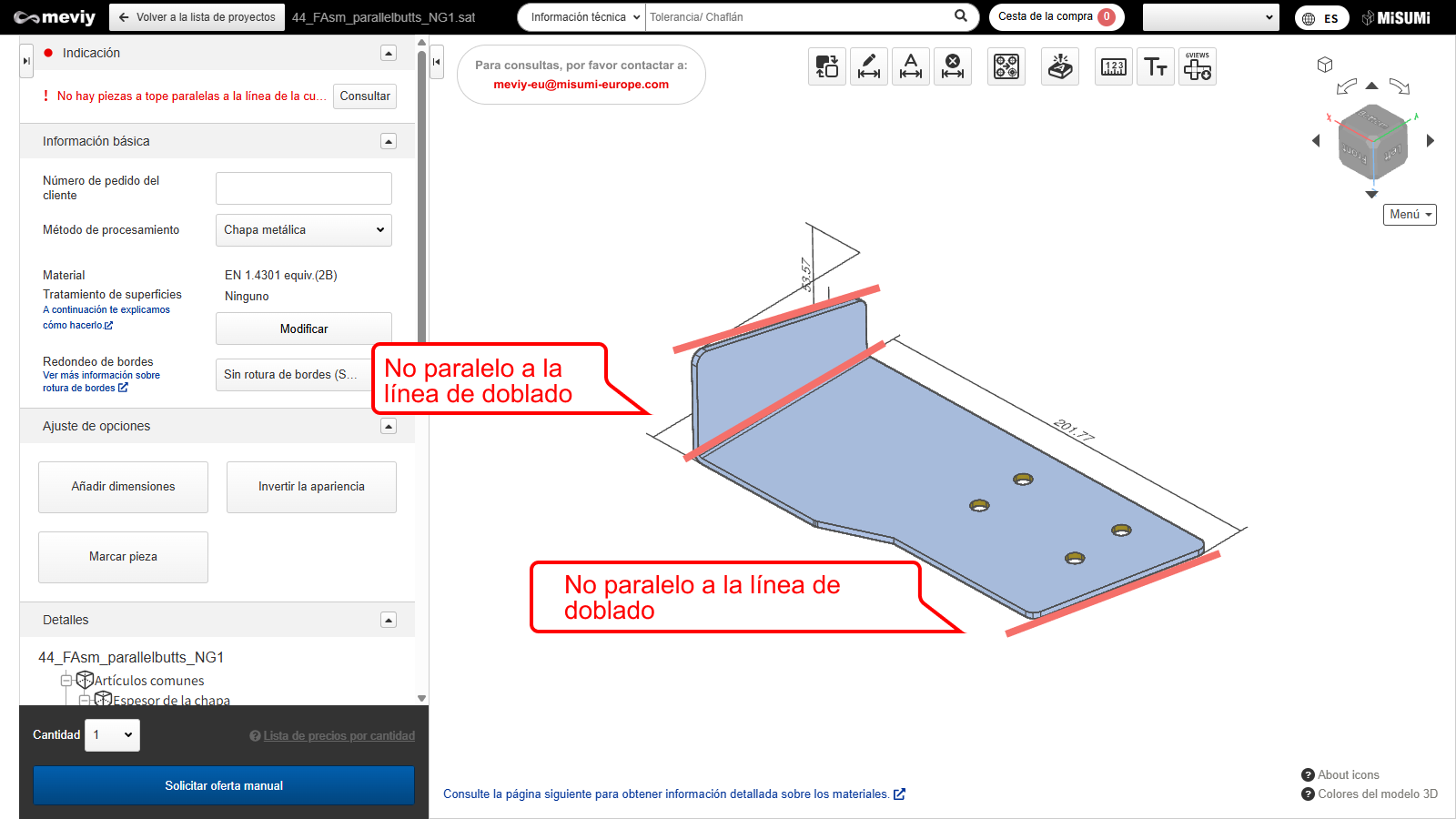Collapse the Artículos comunes tree node
Viewport: 1456px width, 819px height.
pos(66,681)
